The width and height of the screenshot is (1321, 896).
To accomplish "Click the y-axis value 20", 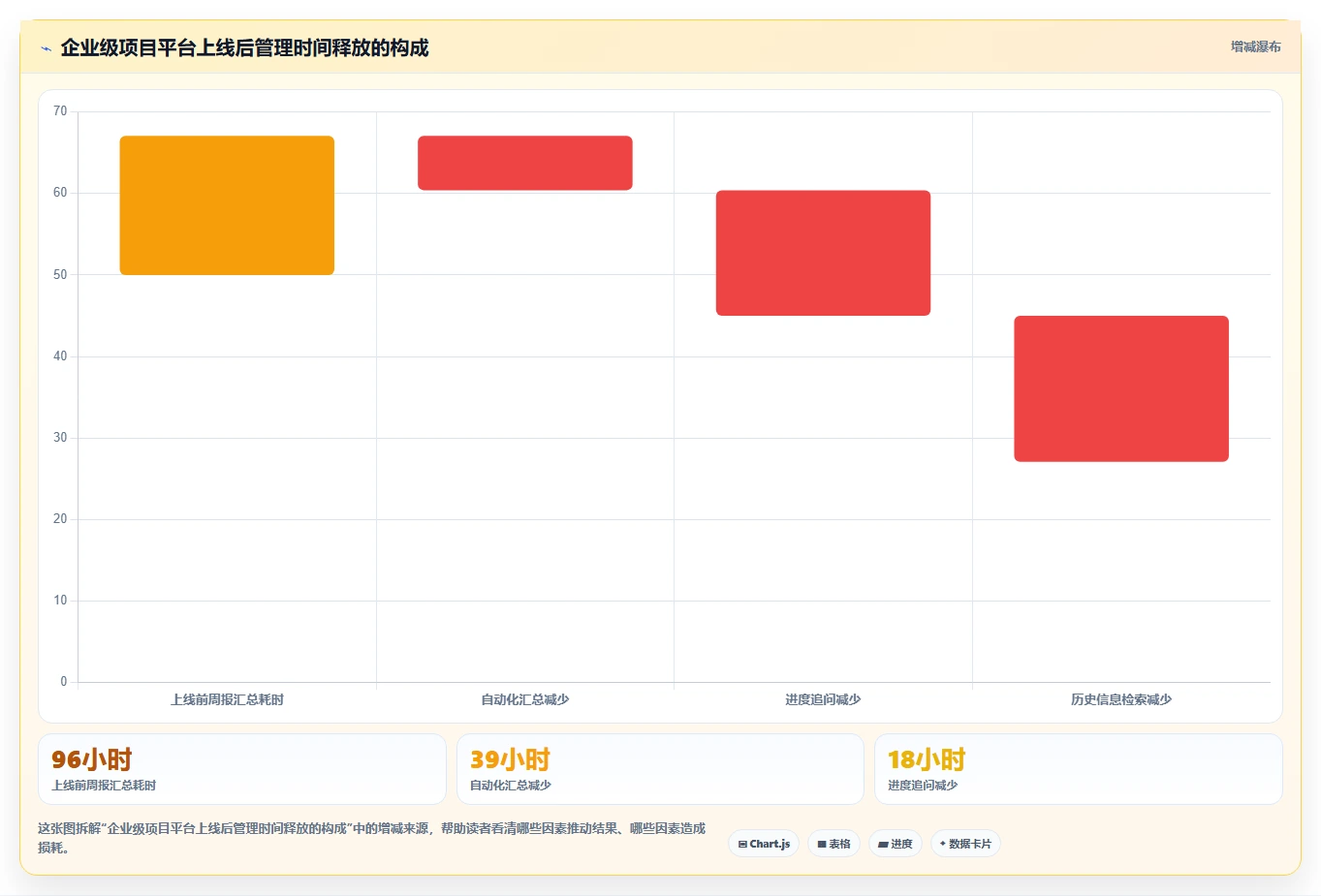I will coord(60,519).
